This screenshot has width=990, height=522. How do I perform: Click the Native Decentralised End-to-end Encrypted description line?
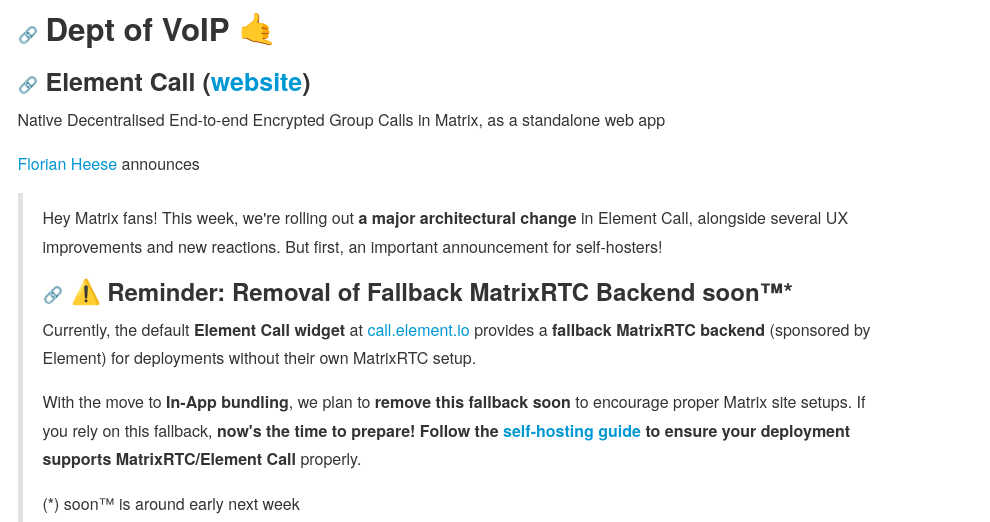click(341, 121)
